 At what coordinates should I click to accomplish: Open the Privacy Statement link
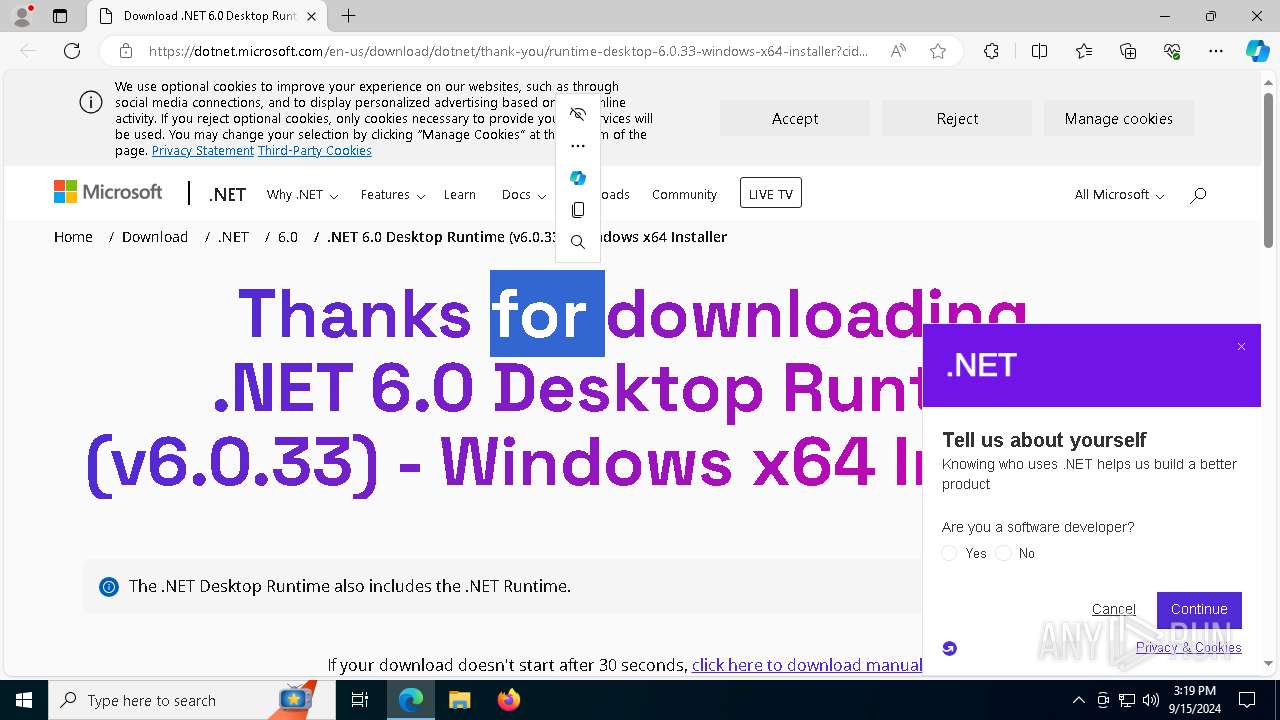tap(203, 151)
